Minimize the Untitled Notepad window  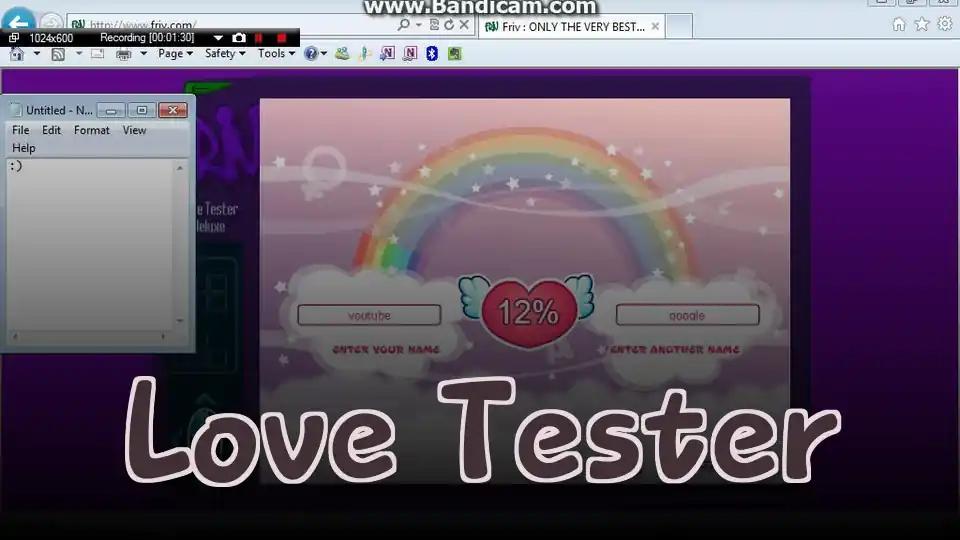pos(111,111)
